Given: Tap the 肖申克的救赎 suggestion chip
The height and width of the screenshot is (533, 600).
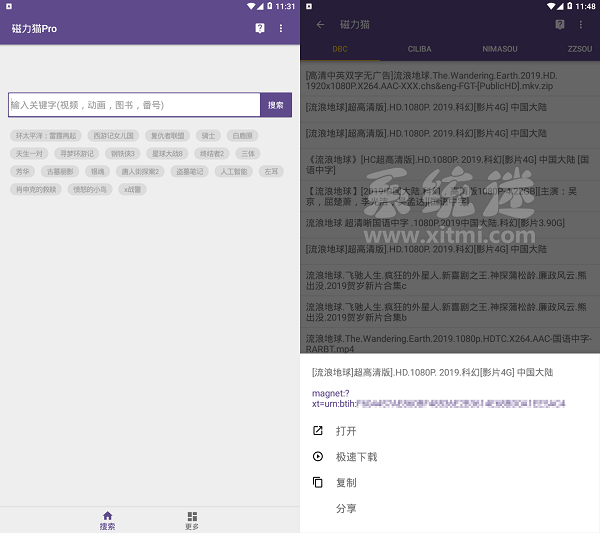Looking at the screenshot, I should 36,190.
